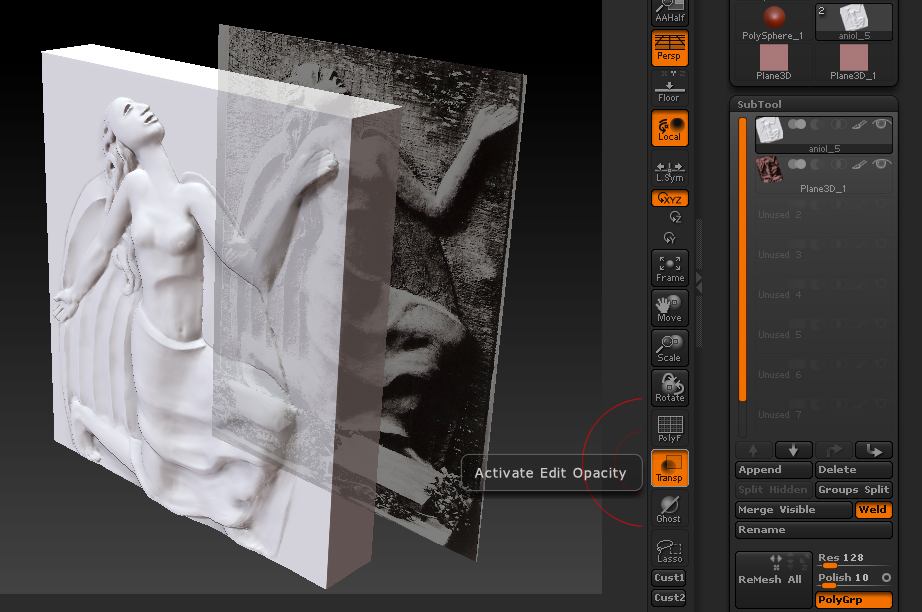This screenshot has width=922, height=612.
Task: Click the AAHalf zoom button
Action: [669, 12]
